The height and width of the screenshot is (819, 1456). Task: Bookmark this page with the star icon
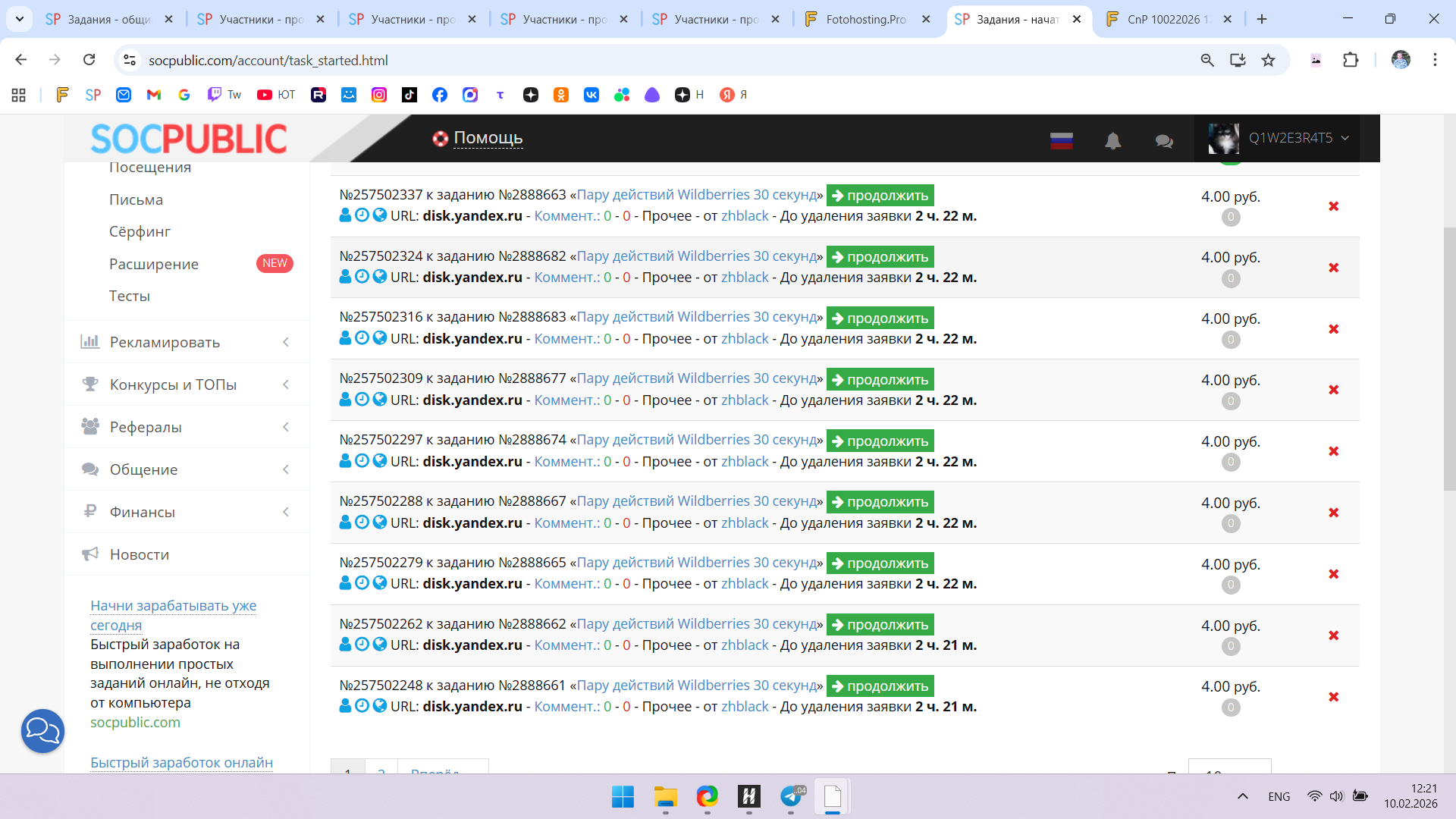point(1268,60)
